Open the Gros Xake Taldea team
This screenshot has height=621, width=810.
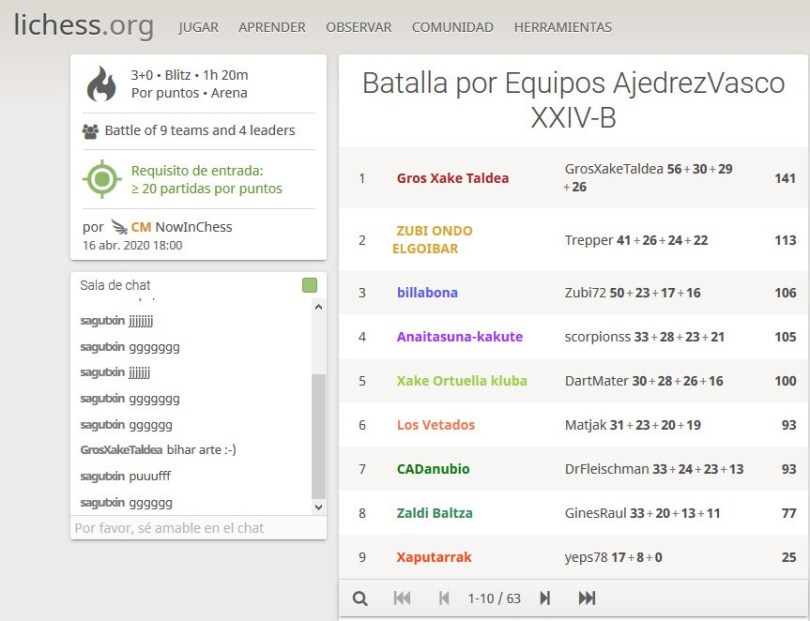(452, 178)
